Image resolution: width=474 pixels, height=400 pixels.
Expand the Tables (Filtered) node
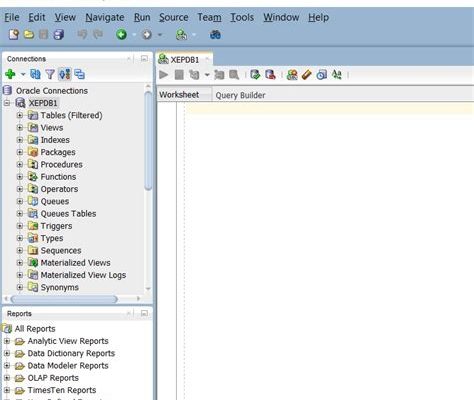(x=20, y=115)
